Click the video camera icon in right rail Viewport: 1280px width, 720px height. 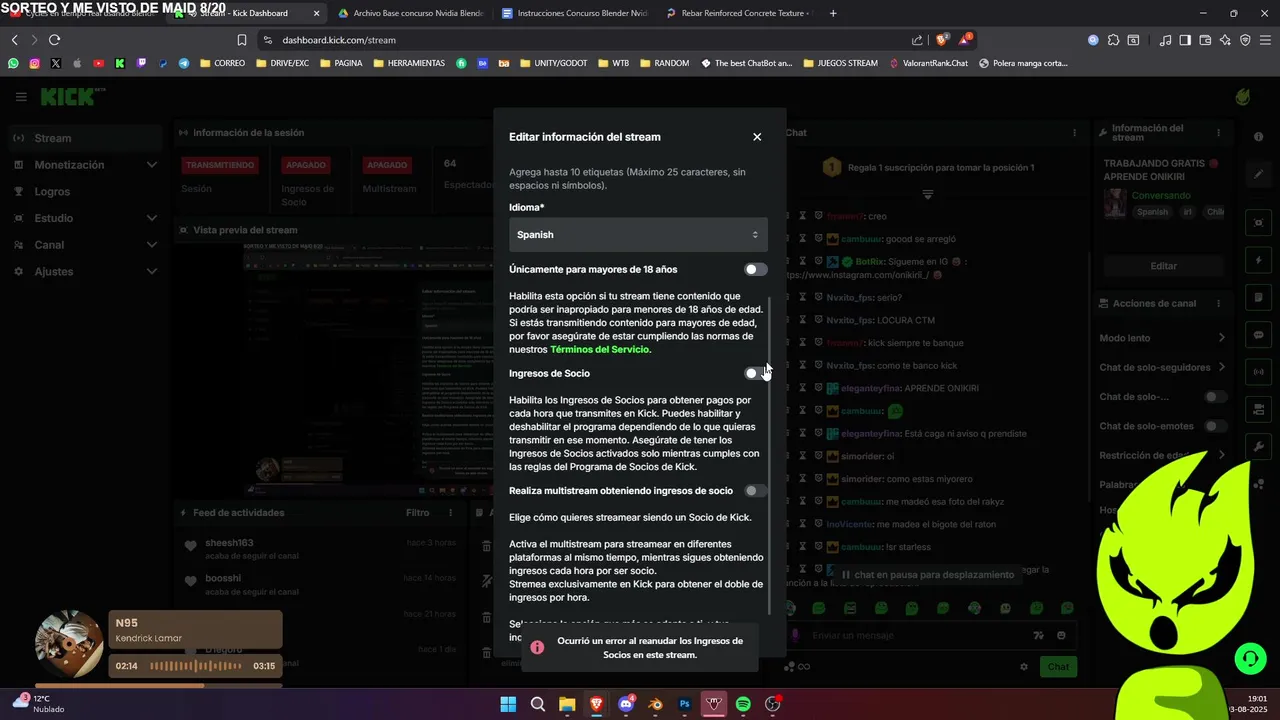[x=1258, y=409]
